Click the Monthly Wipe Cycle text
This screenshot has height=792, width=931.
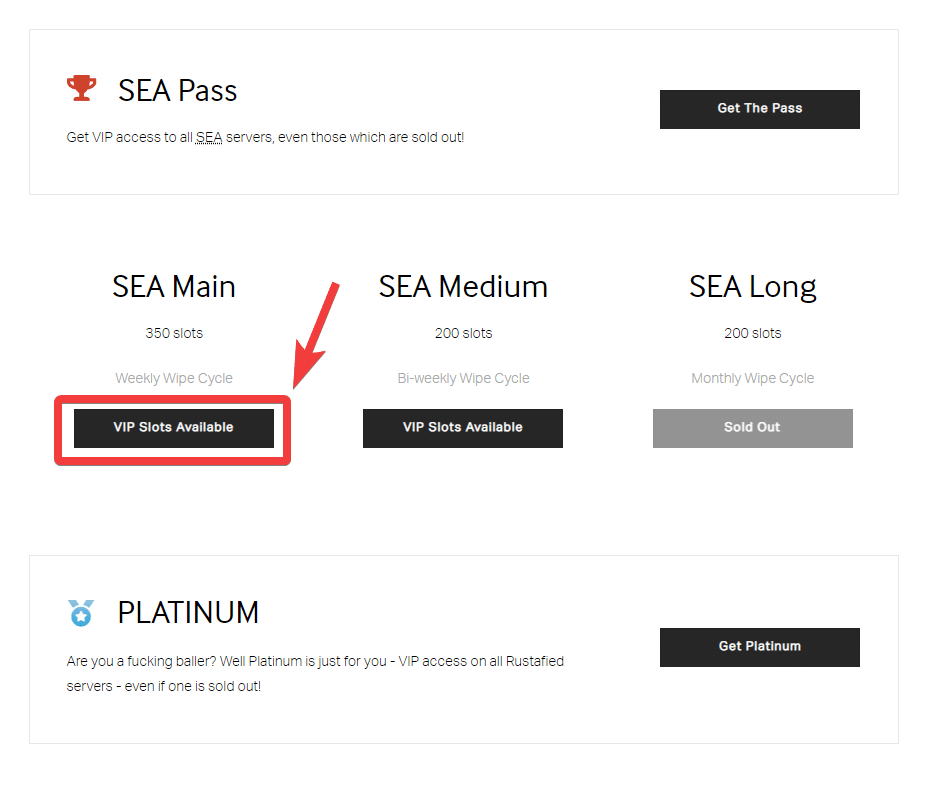(752, 378)
